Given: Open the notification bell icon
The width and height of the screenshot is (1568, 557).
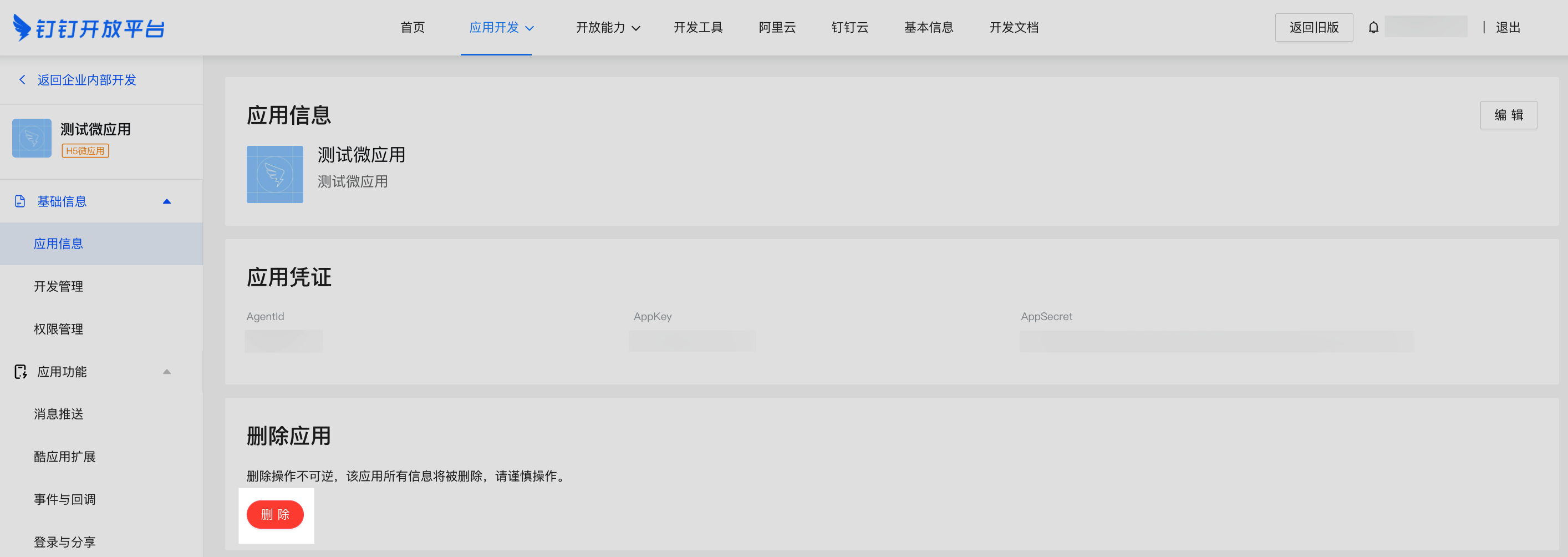Looking at the screenshot, I should 1373,27.
